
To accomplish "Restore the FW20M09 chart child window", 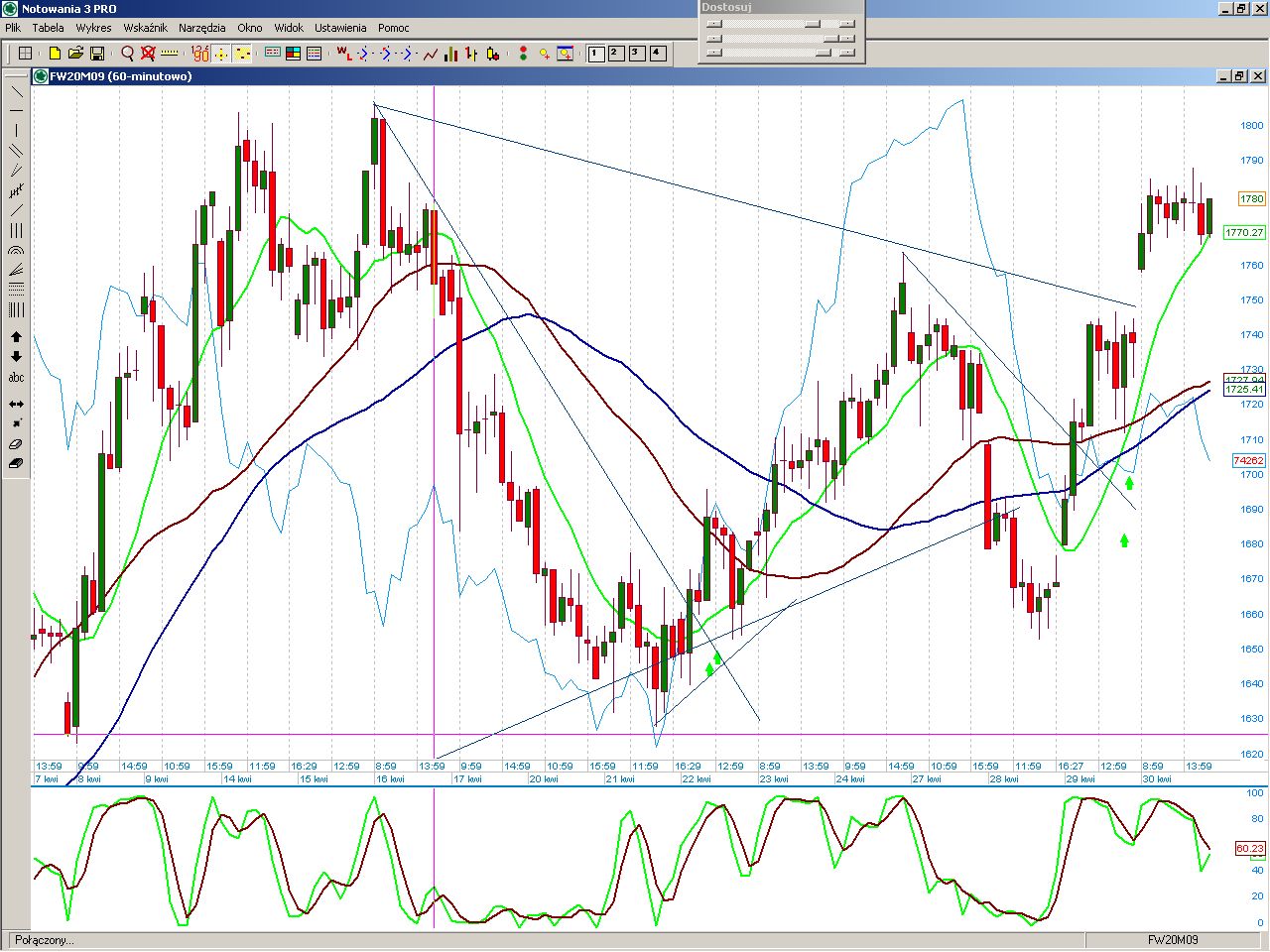I will 1239,76.
